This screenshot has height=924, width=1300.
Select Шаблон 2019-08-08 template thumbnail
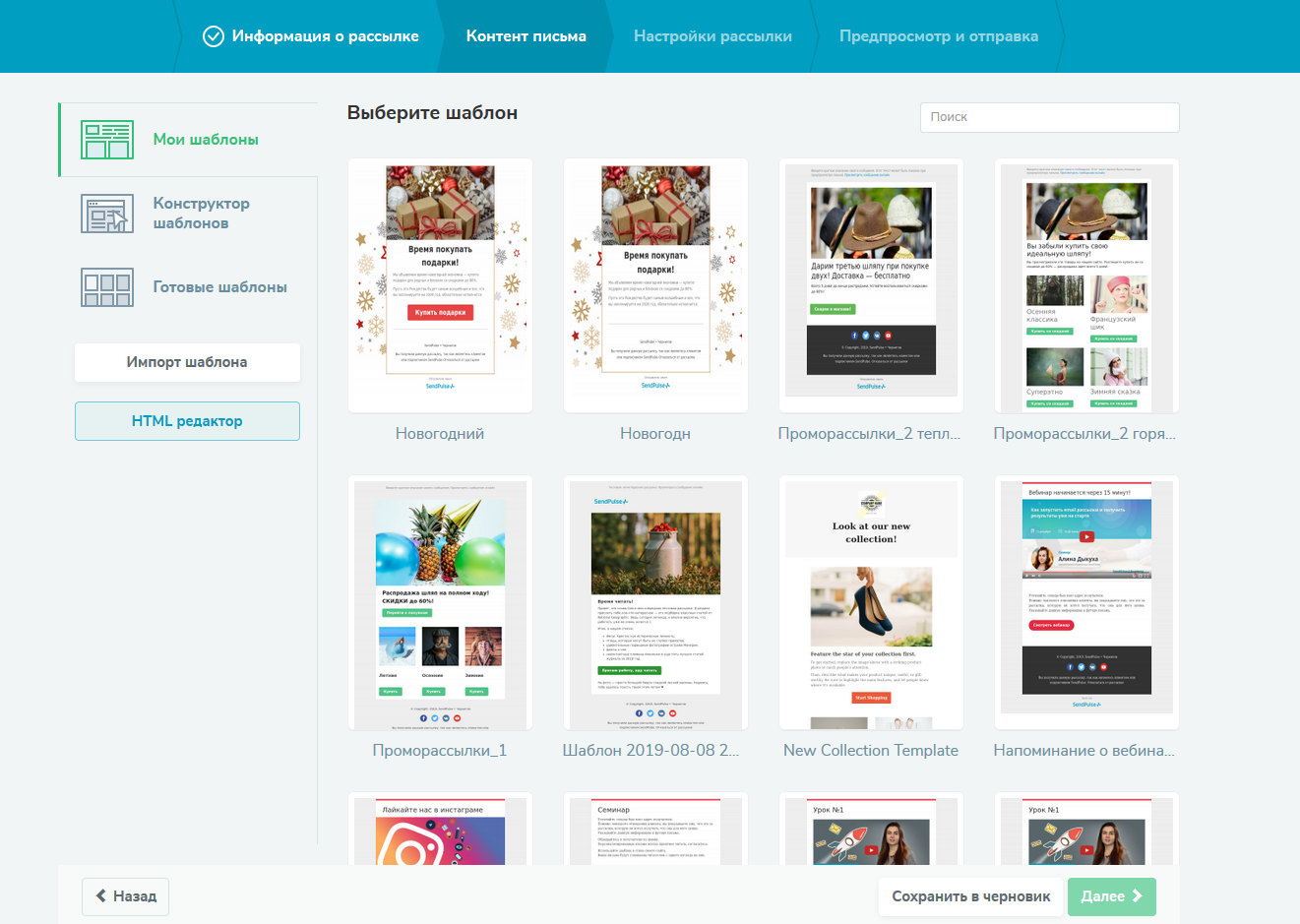(655, 602)
